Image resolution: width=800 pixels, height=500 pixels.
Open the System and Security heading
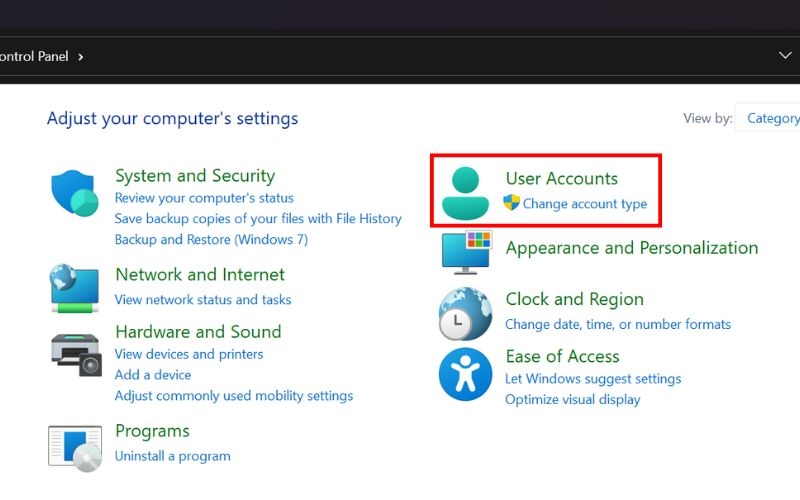195,176
